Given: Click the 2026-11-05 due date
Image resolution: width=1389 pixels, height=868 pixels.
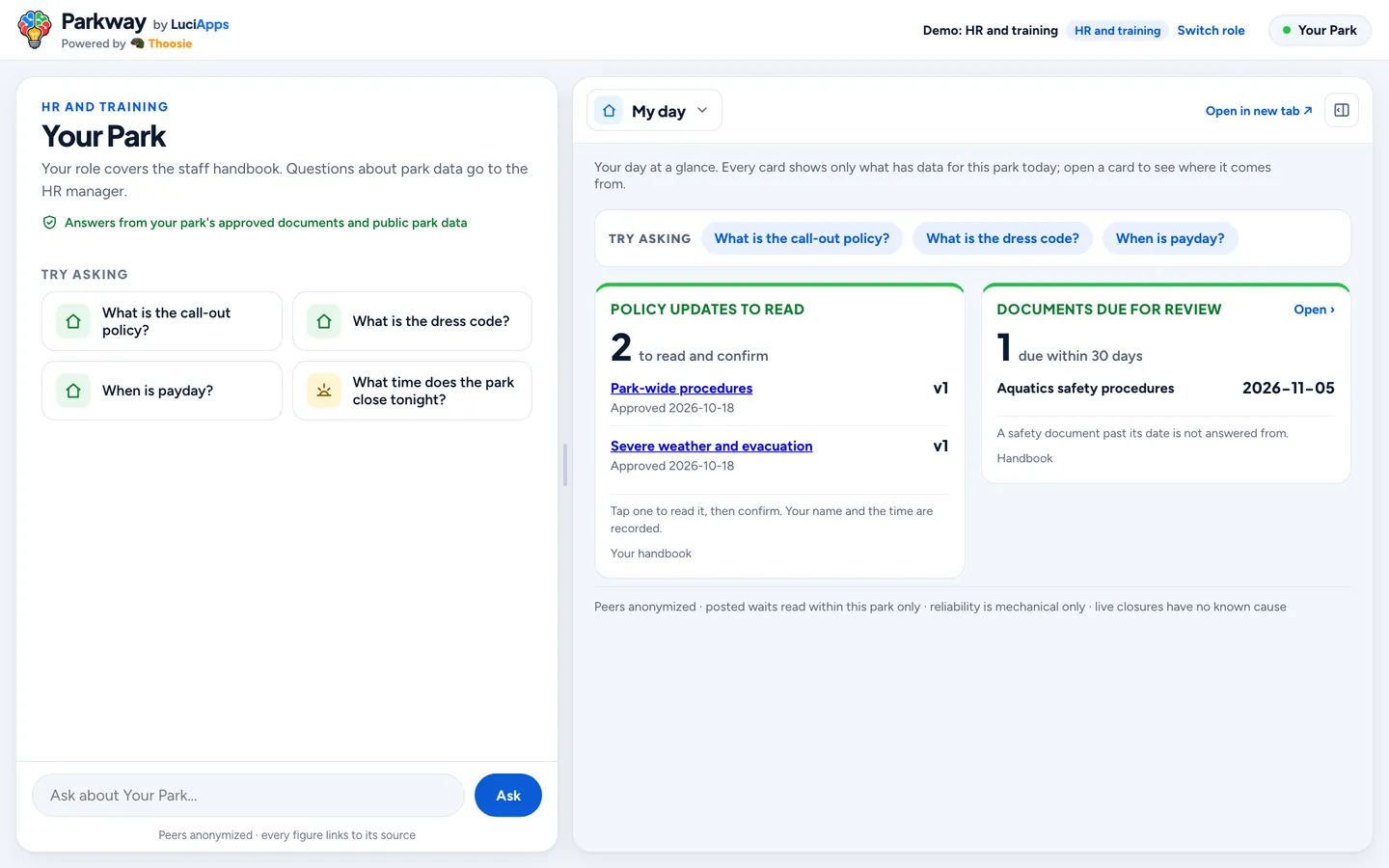Looking at the screenshot, I should [1289, 389].
